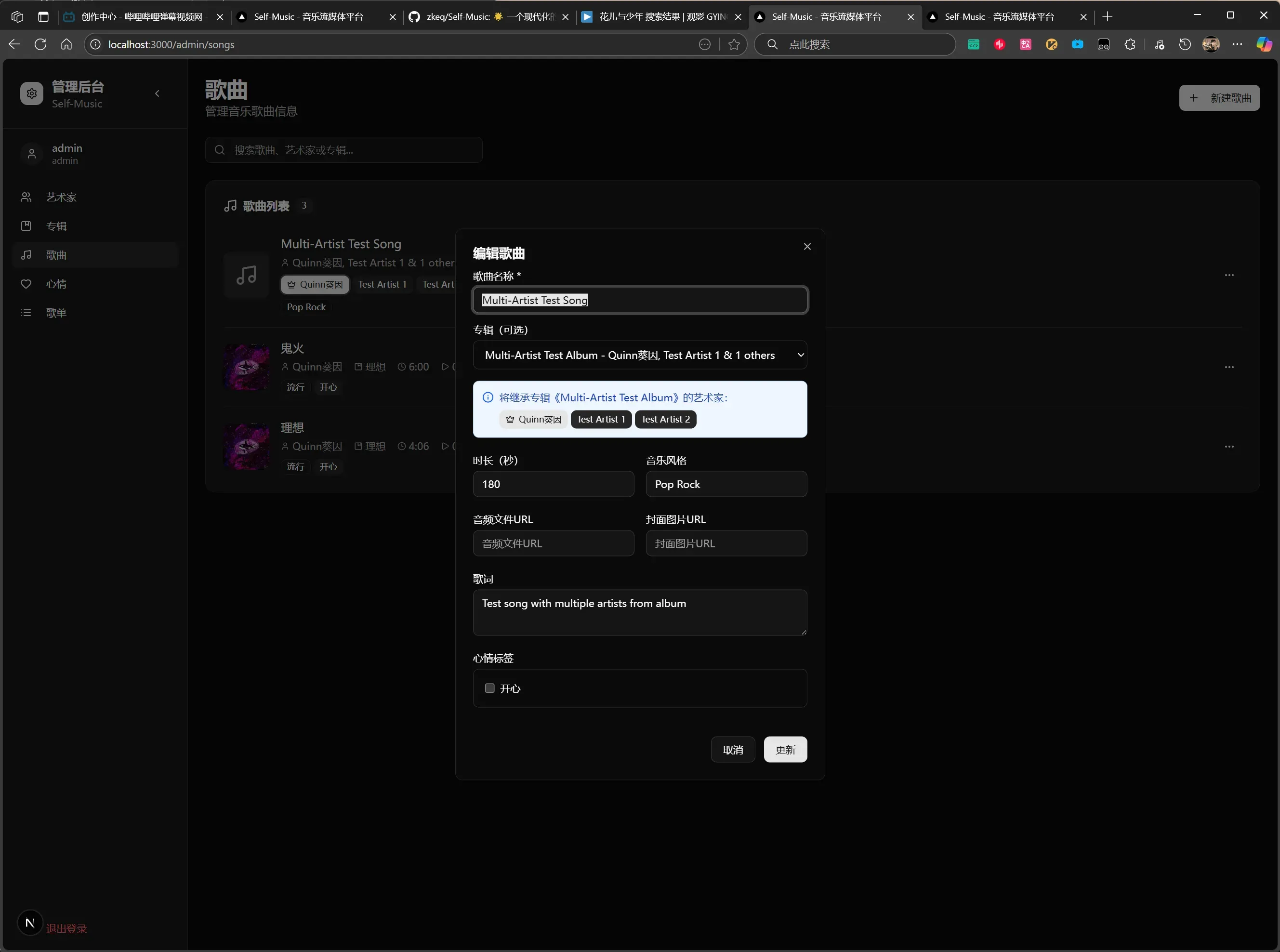Open 艺术家 in the sidebar menu
1280x952 pixels.
[61, 197]
